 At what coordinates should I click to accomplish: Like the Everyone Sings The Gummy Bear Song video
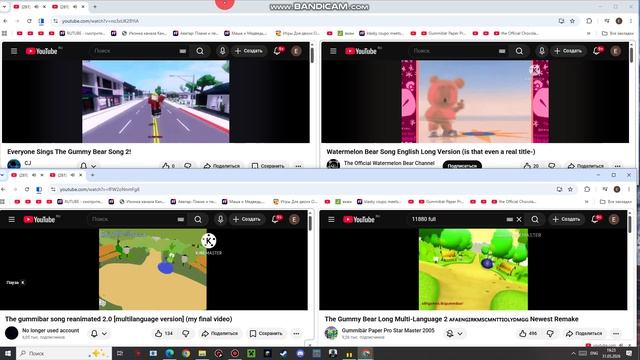click(x=168, y=166)
